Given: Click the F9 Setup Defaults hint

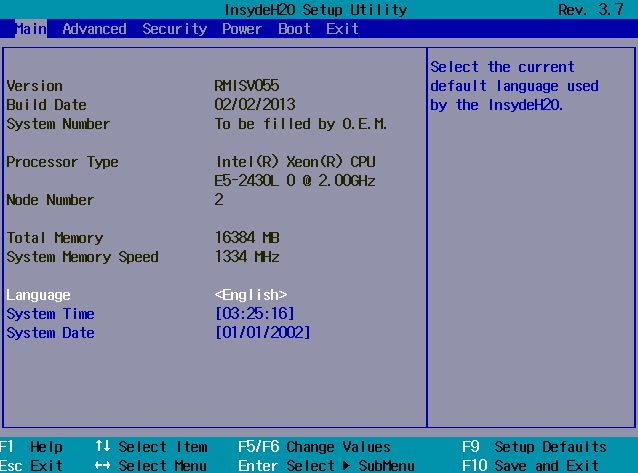Looking at the screenshot, I should click(x=534, y=447).
